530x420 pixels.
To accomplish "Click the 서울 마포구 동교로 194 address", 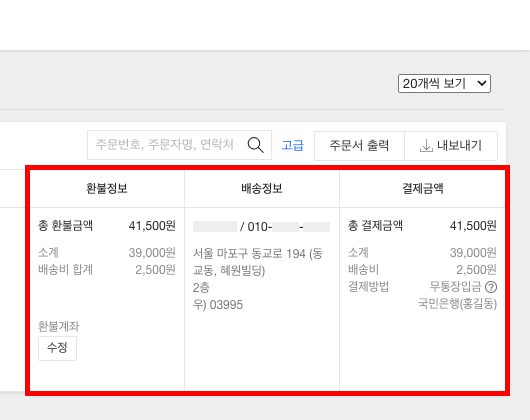I will [258, 262].
